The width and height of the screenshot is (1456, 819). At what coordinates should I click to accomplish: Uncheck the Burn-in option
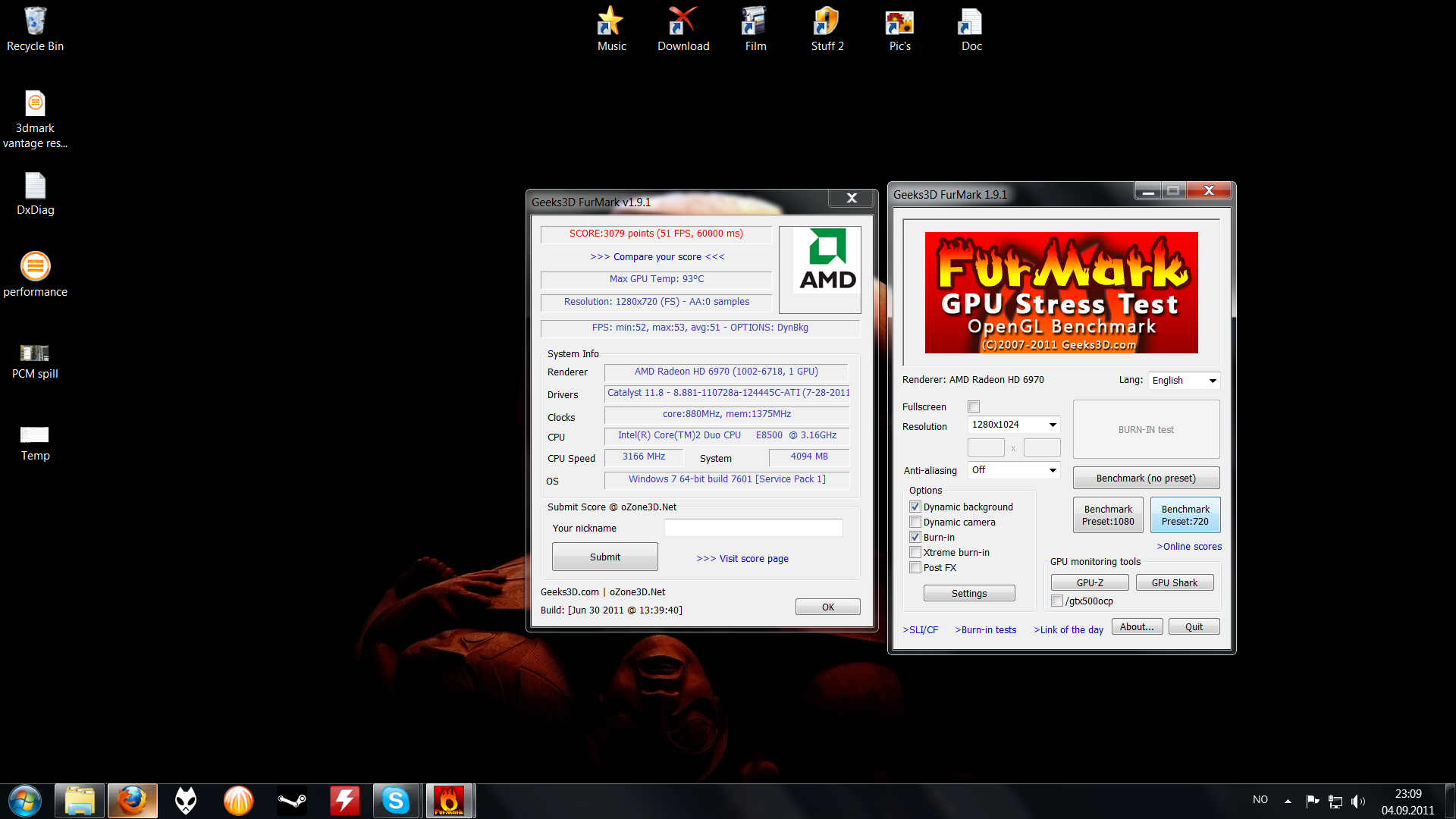pyautogui.click(x=915, y=537)
